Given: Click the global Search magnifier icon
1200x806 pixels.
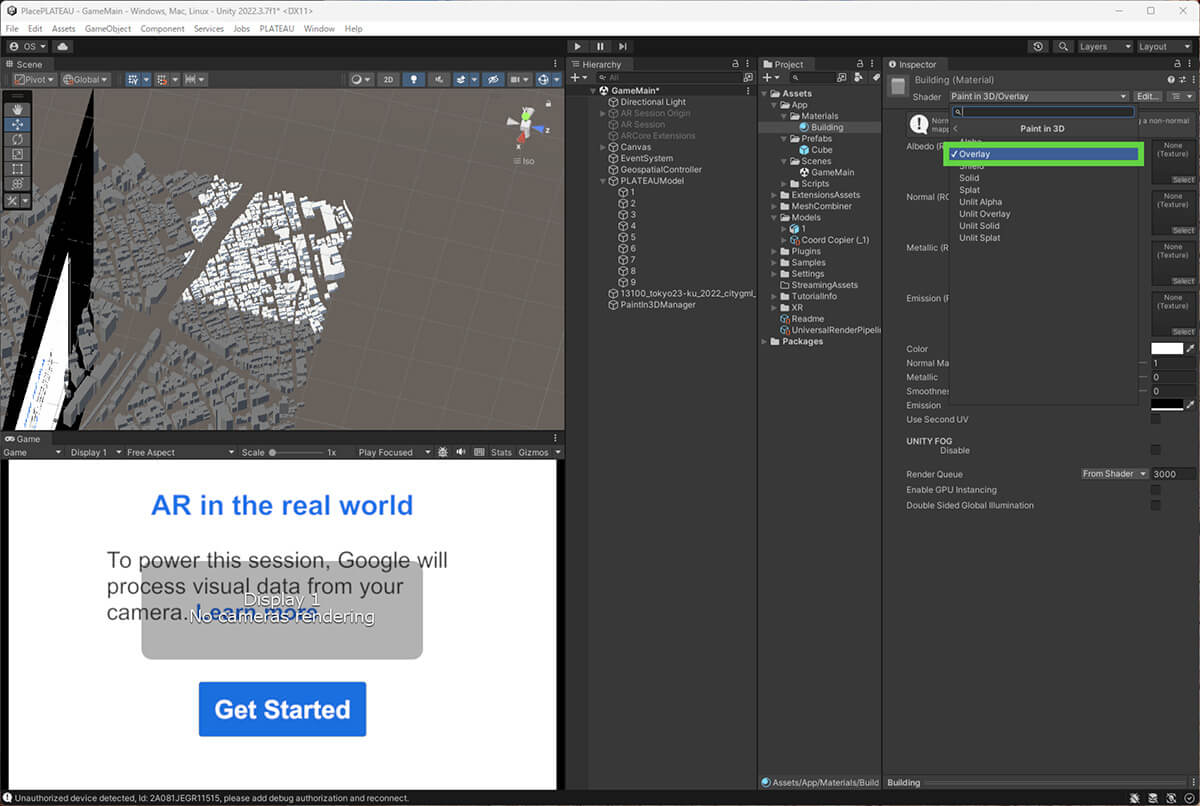Looking at the screenshot, I should [x=1062, y=46].
